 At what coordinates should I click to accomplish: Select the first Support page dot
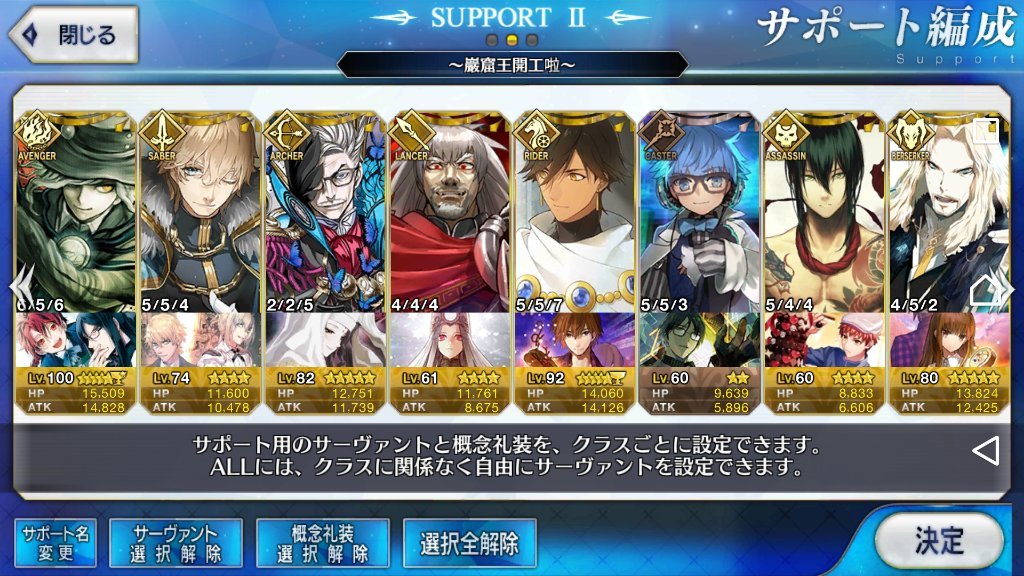tap(492, 40)
